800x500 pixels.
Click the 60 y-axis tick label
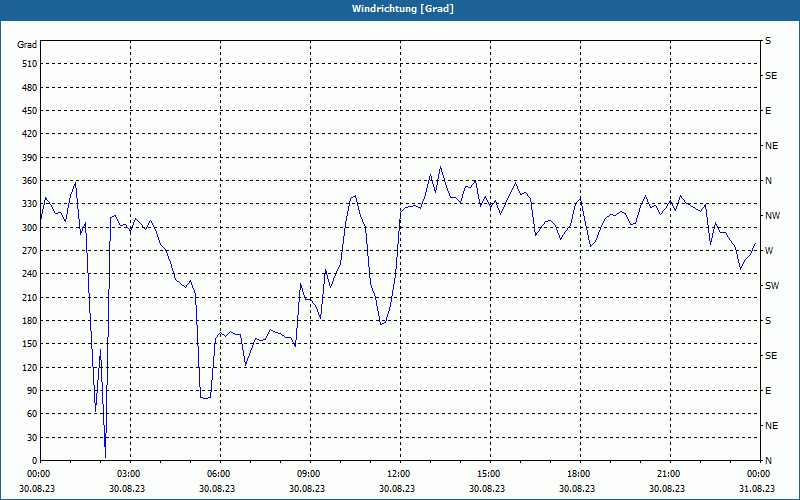click(x=32, y=414)
